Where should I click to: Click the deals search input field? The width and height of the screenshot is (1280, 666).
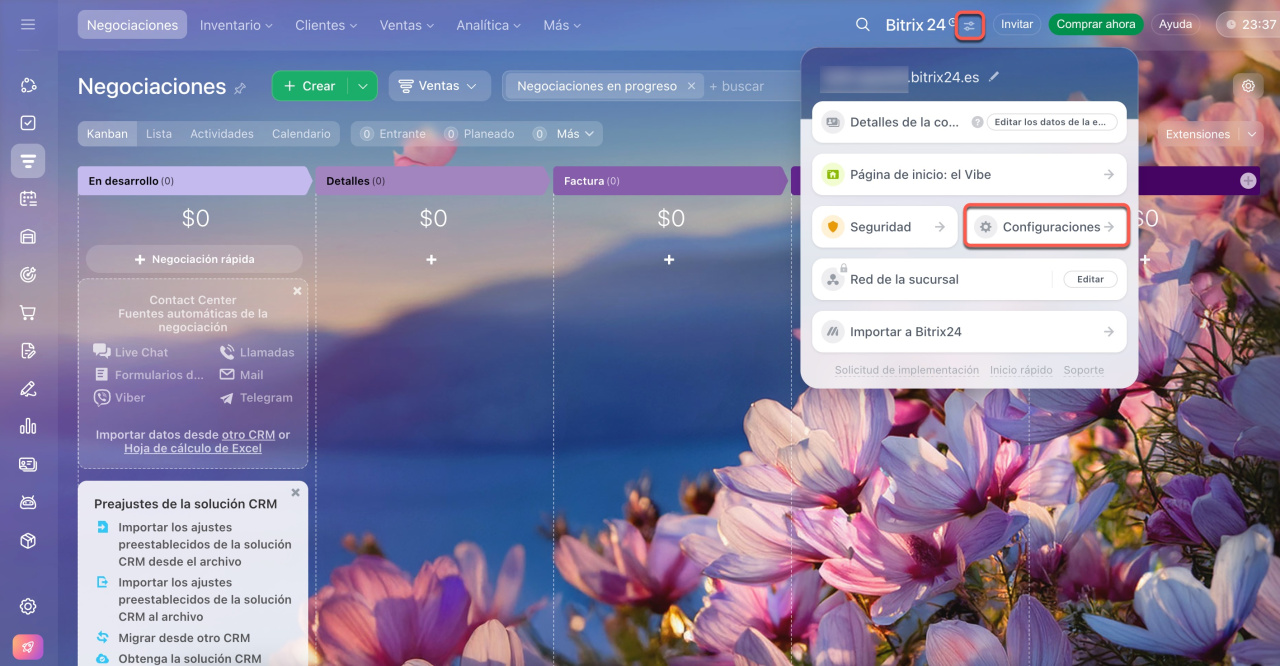(x=750, y=86)
